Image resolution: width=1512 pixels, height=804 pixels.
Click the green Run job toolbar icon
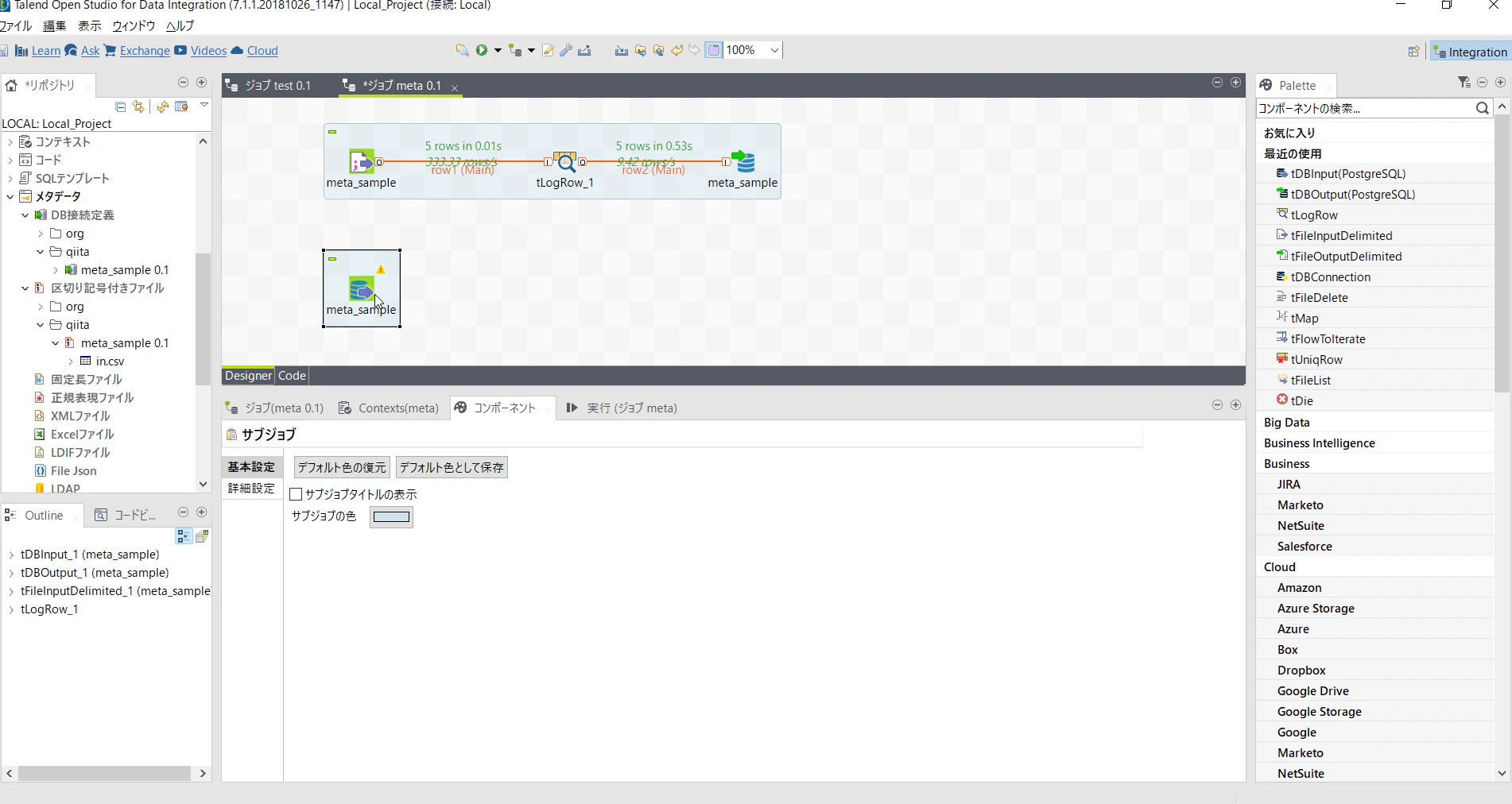[482, 50]
